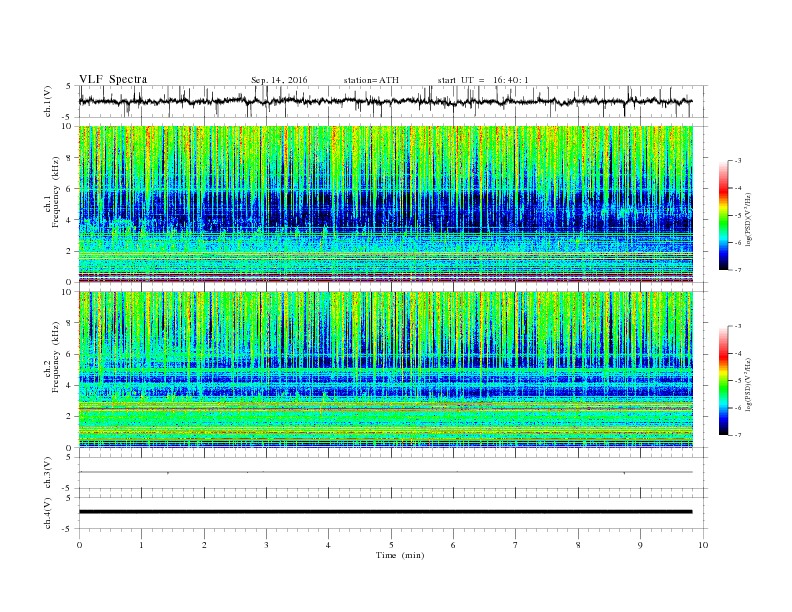The height and width of the screenshot is (612, 792).
Task: Click the "VLF Spectra" title text
Action: point(113,79)
